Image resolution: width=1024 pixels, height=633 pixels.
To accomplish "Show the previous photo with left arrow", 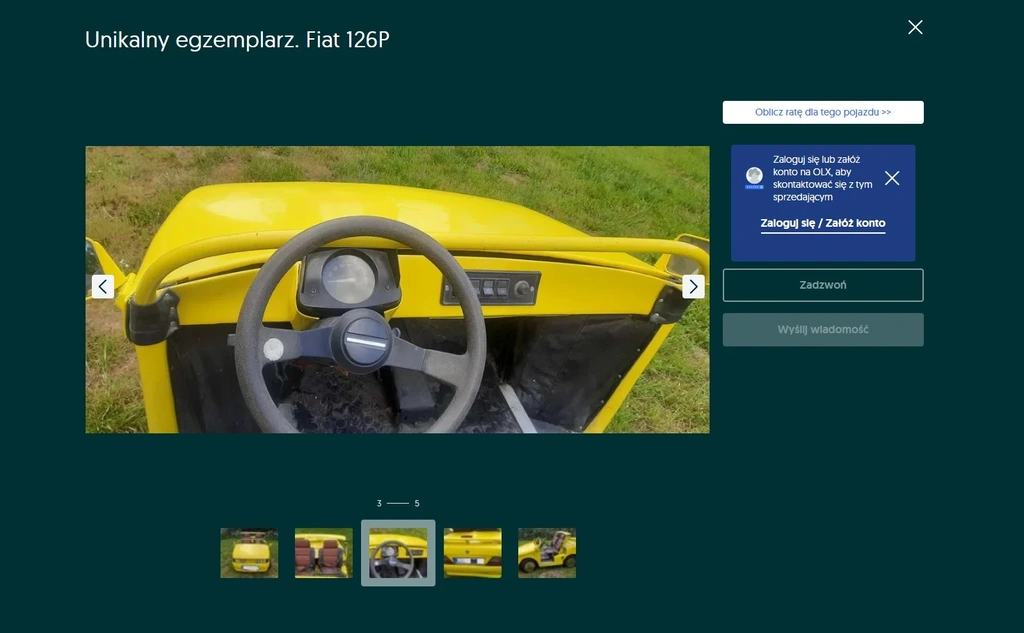I will pyautogui.click(x=103, y=286).
